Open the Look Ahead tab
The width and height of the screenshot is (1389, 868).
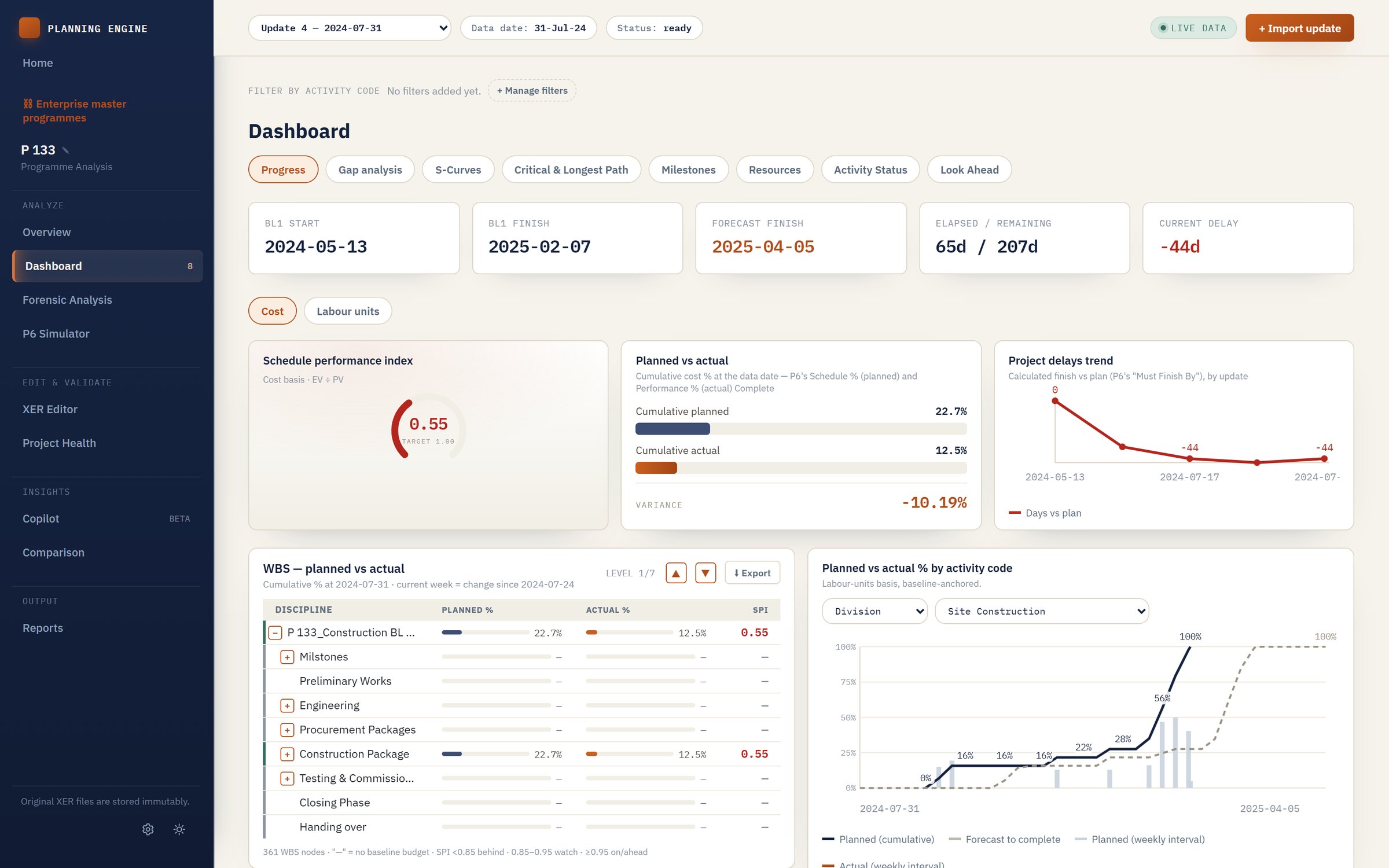coord(969,170)
